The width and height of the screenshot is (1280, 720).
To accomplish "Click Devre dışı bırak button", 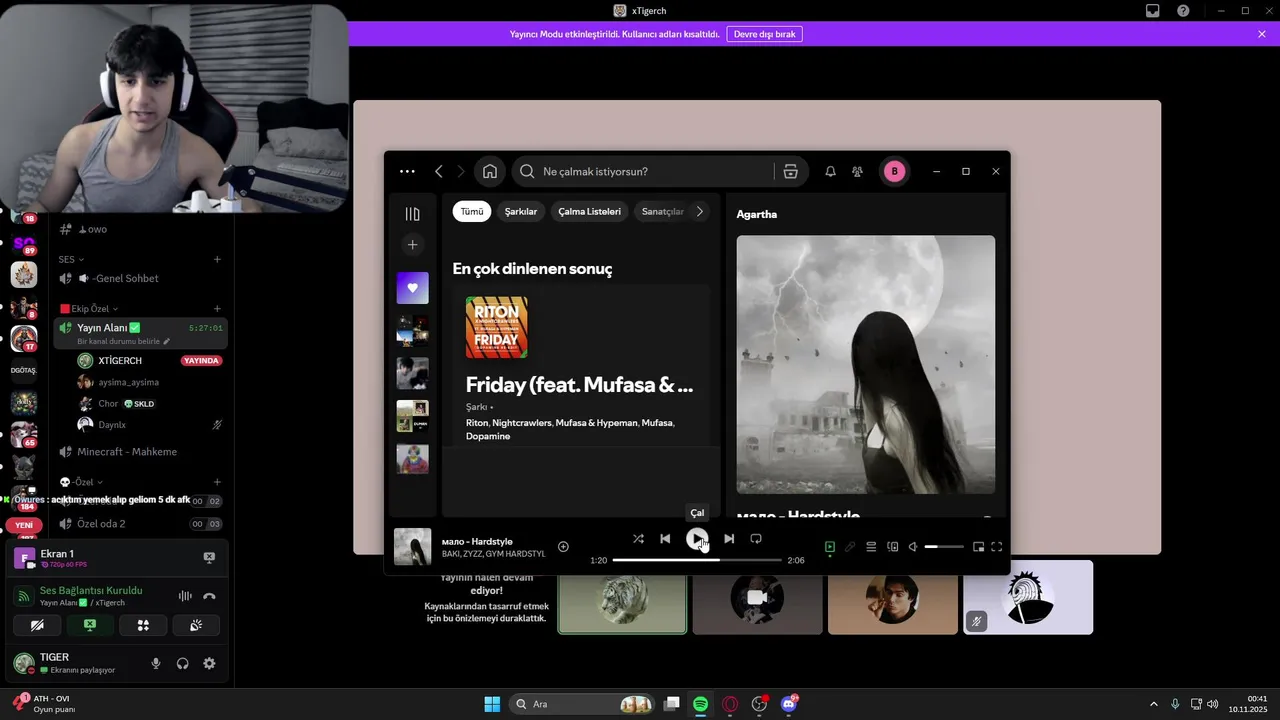I will point(765,34).
